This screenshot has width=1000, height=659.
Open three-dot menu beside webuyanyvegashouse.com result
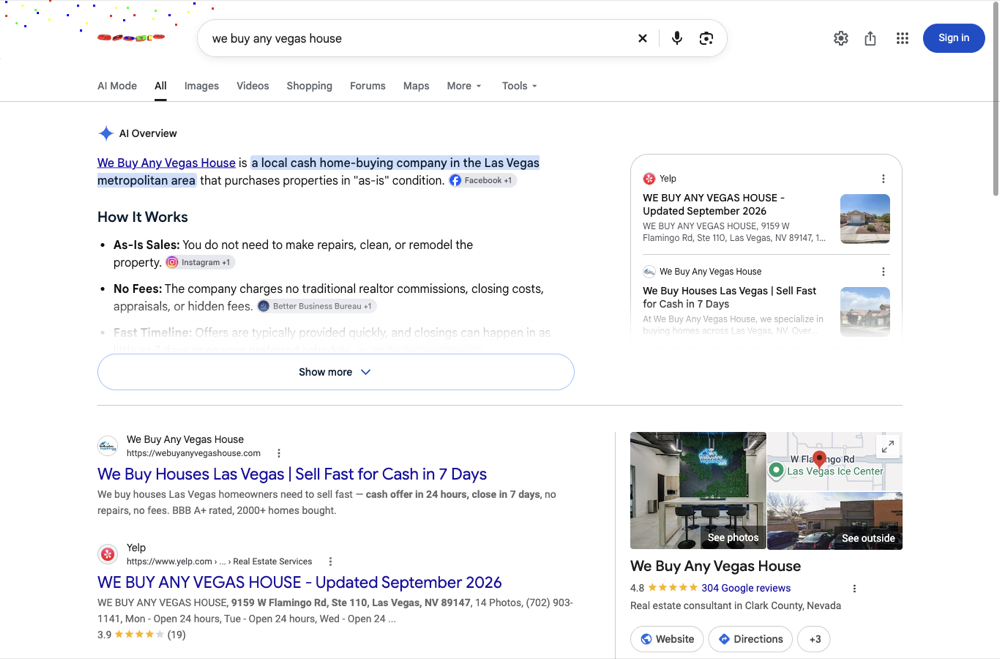click(279, 453)
